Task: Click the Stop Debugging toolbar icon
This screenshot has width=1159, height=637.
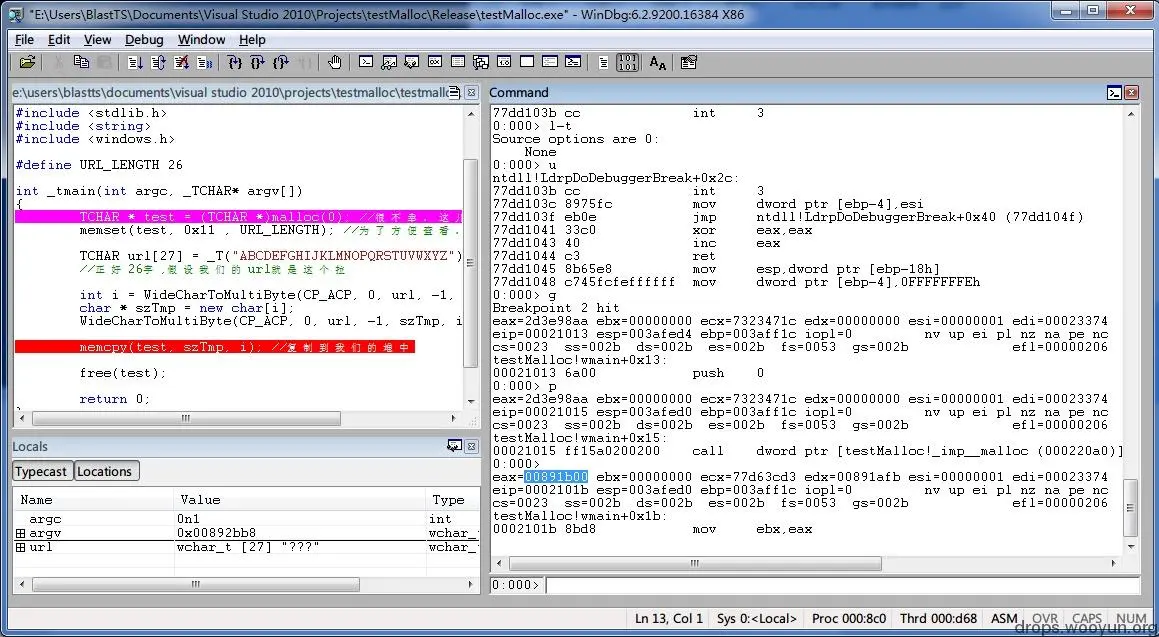Action: pyautogui.click(x=181, y=63)
